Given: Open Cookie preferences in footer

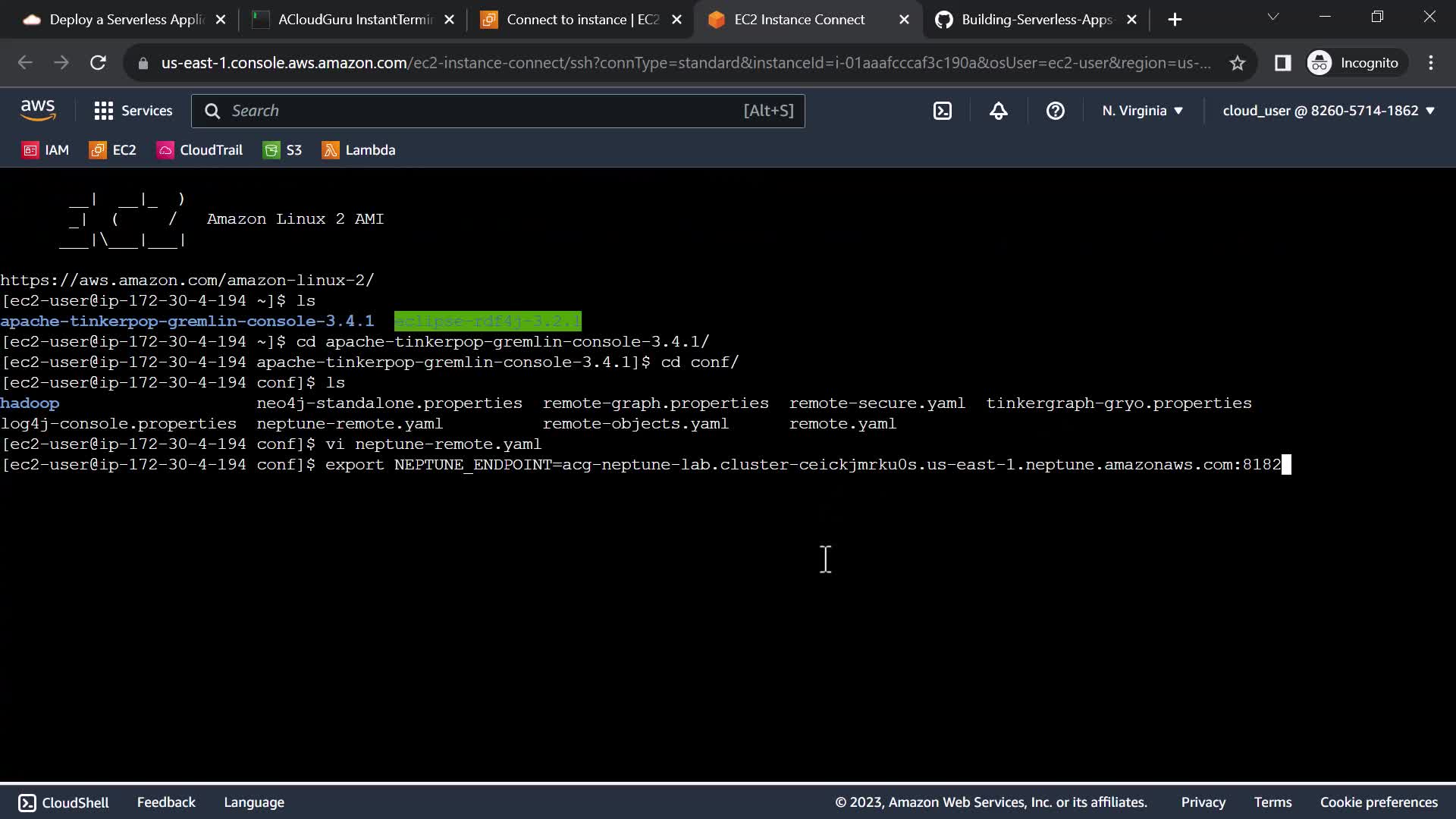Looking at the screenshot, I should pos(1378,802).
